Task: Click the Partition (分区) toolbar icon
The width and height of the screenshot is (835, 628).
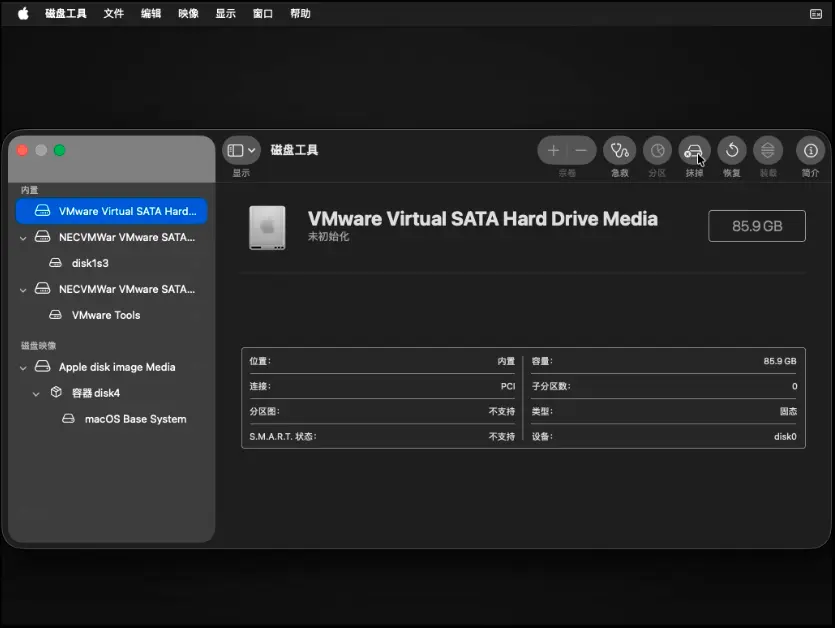Action: click(657, 151)
